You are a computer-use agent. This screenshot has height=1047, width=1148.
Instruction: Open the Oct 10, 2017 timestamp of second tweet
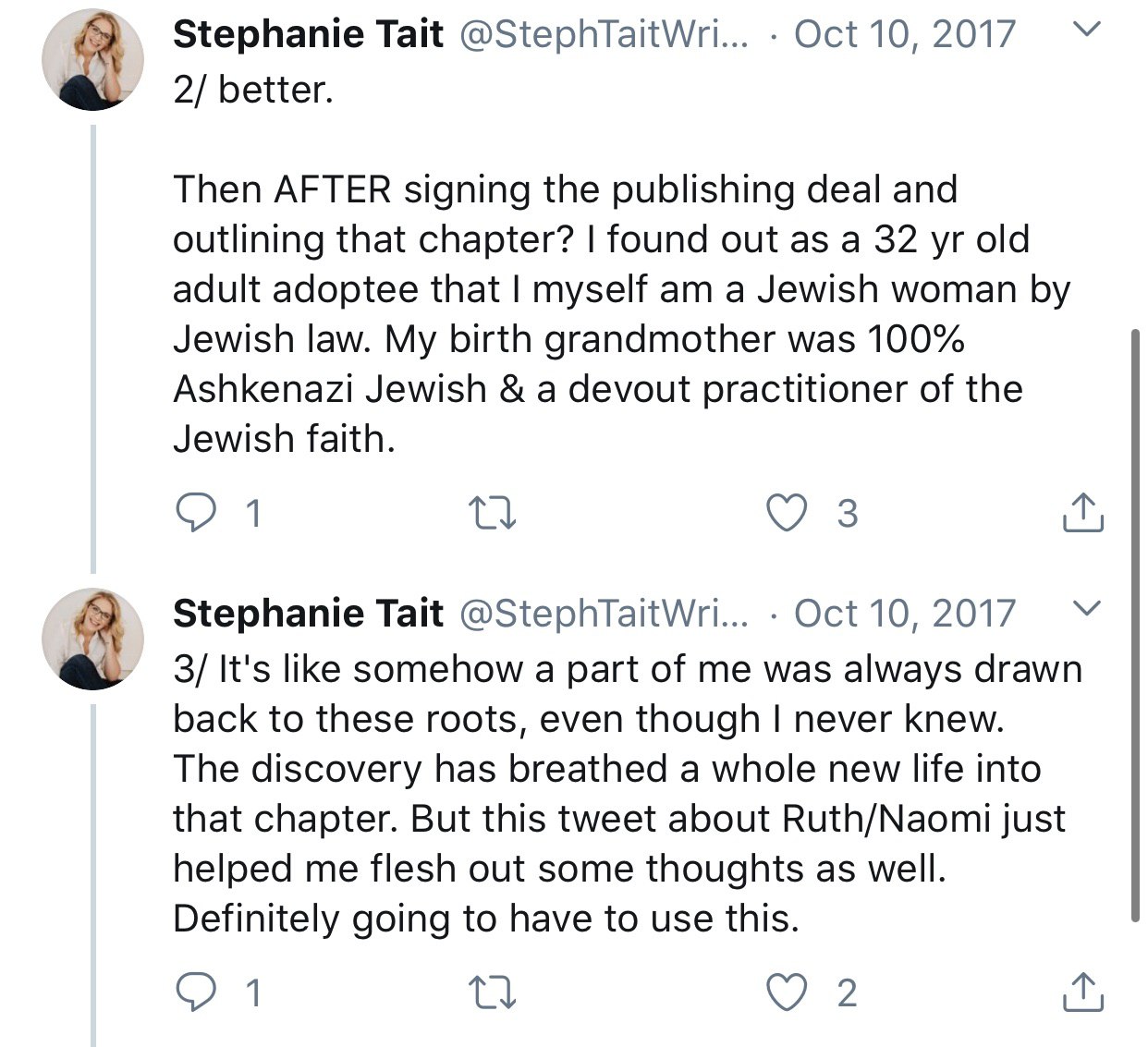click(905, 614)
